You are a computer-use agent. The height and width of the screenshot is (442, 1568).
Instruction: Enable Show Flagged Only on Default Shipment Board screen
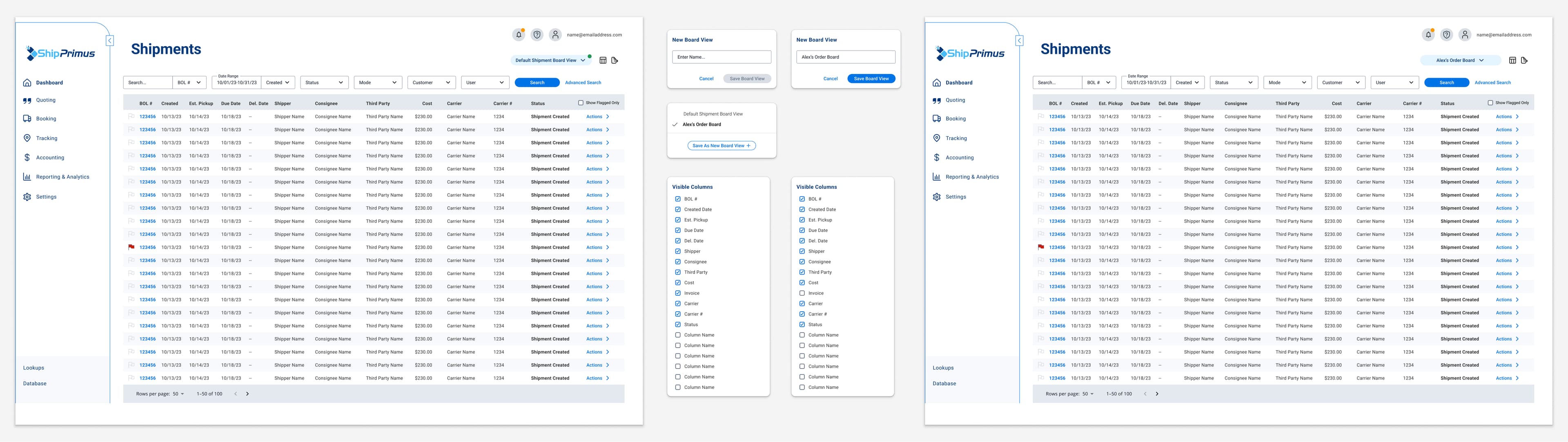click(x=581, y=103)
